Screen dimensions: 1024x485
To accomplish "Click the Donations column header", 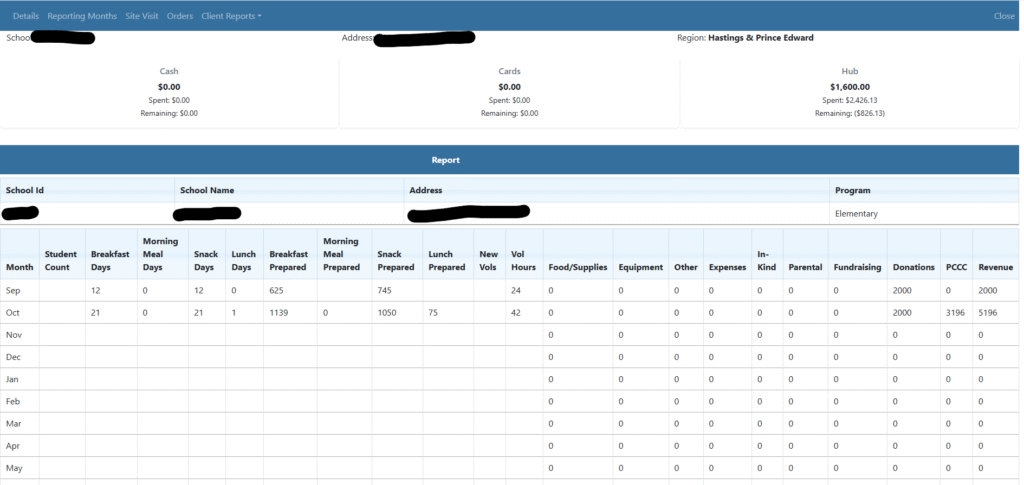I will point(913,267).
